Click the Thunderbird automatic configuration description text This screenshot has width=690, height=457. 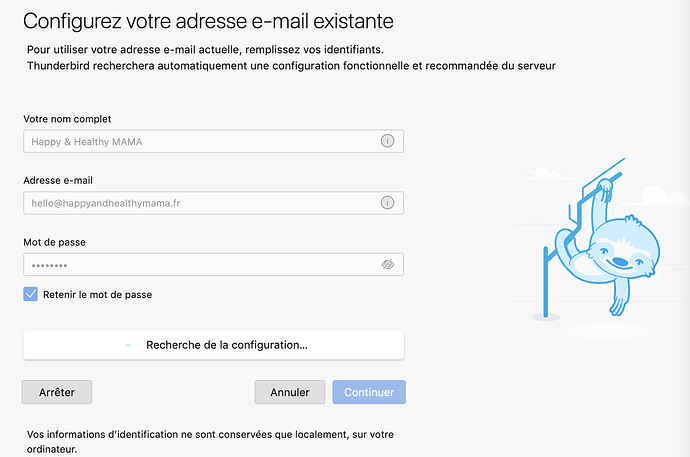coord(291,66)
